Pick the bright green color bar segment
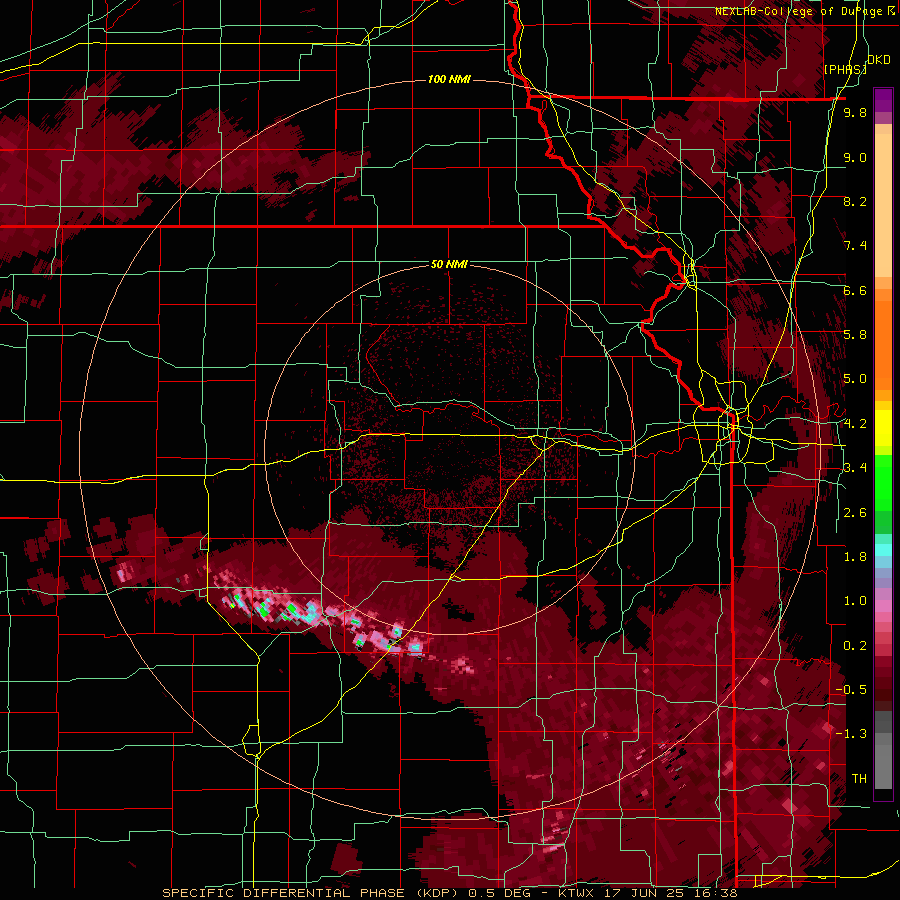900x900 pixels. pos(883,485)
